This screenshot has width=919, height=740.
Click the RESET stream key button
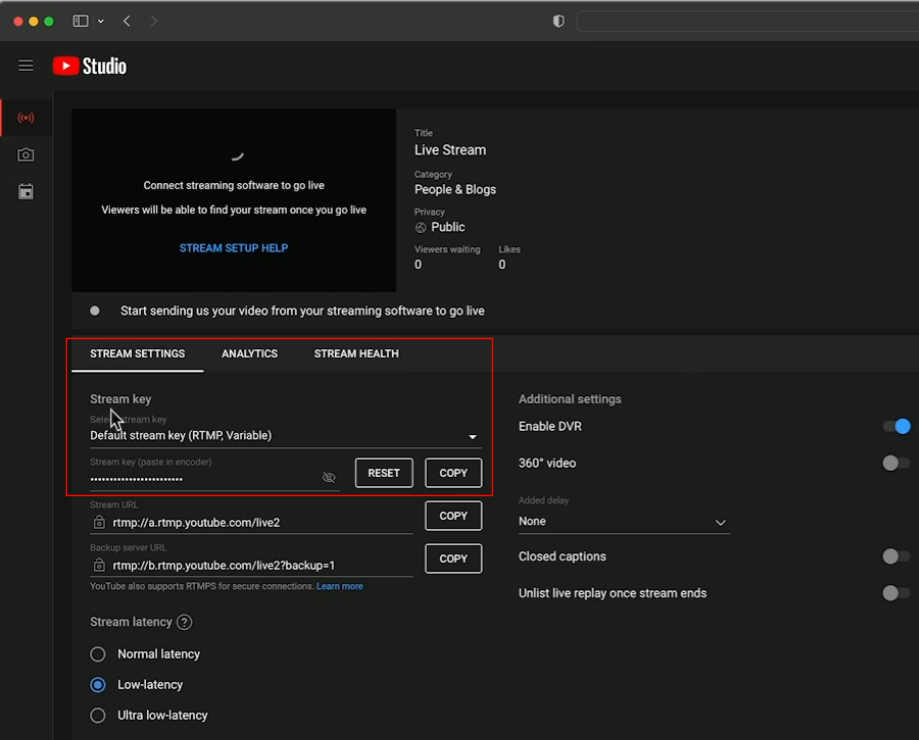[x=384, y=473]
